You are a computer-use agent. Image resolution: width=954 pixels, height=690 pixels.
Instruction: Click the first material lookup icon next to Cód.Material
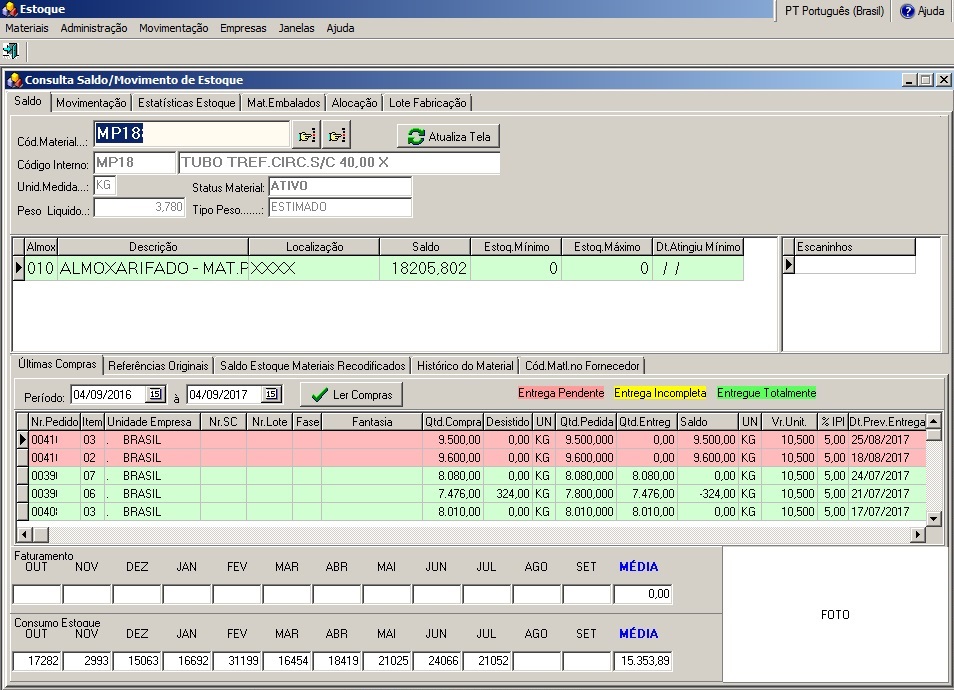click(x=306, y=135)
